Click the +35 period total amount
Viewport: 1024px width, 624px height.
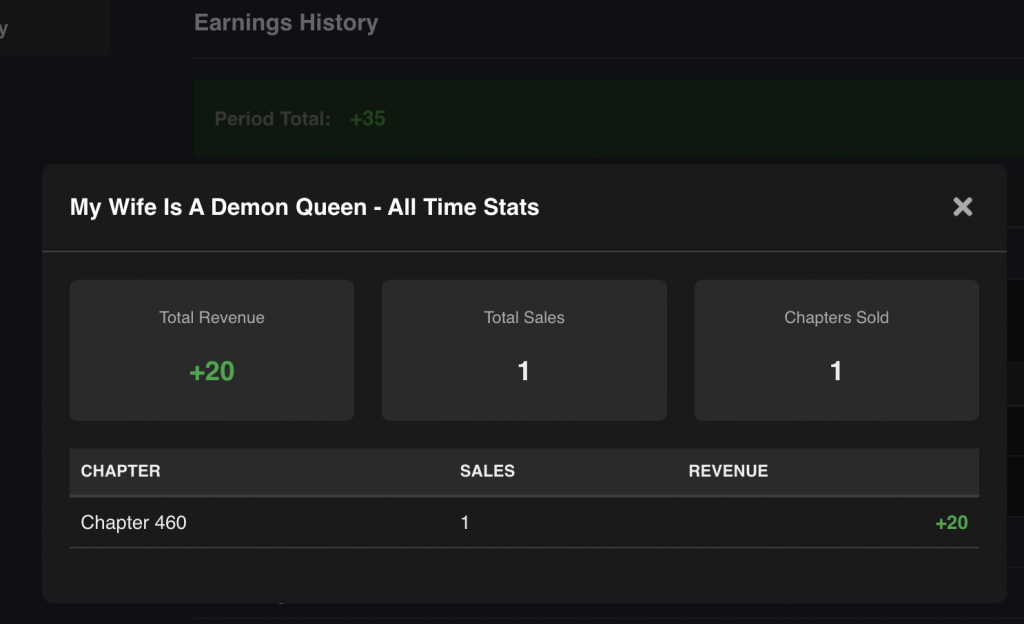[x=367, y=119]
